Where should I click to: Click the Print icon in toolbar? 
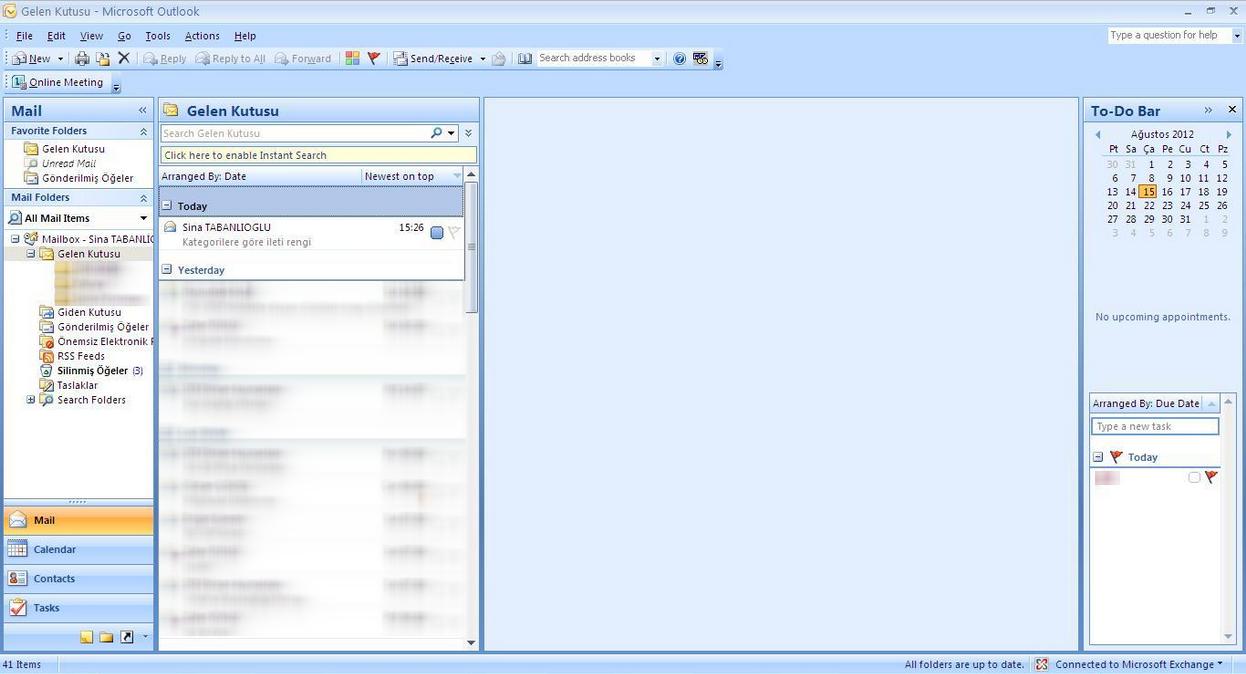82,59
